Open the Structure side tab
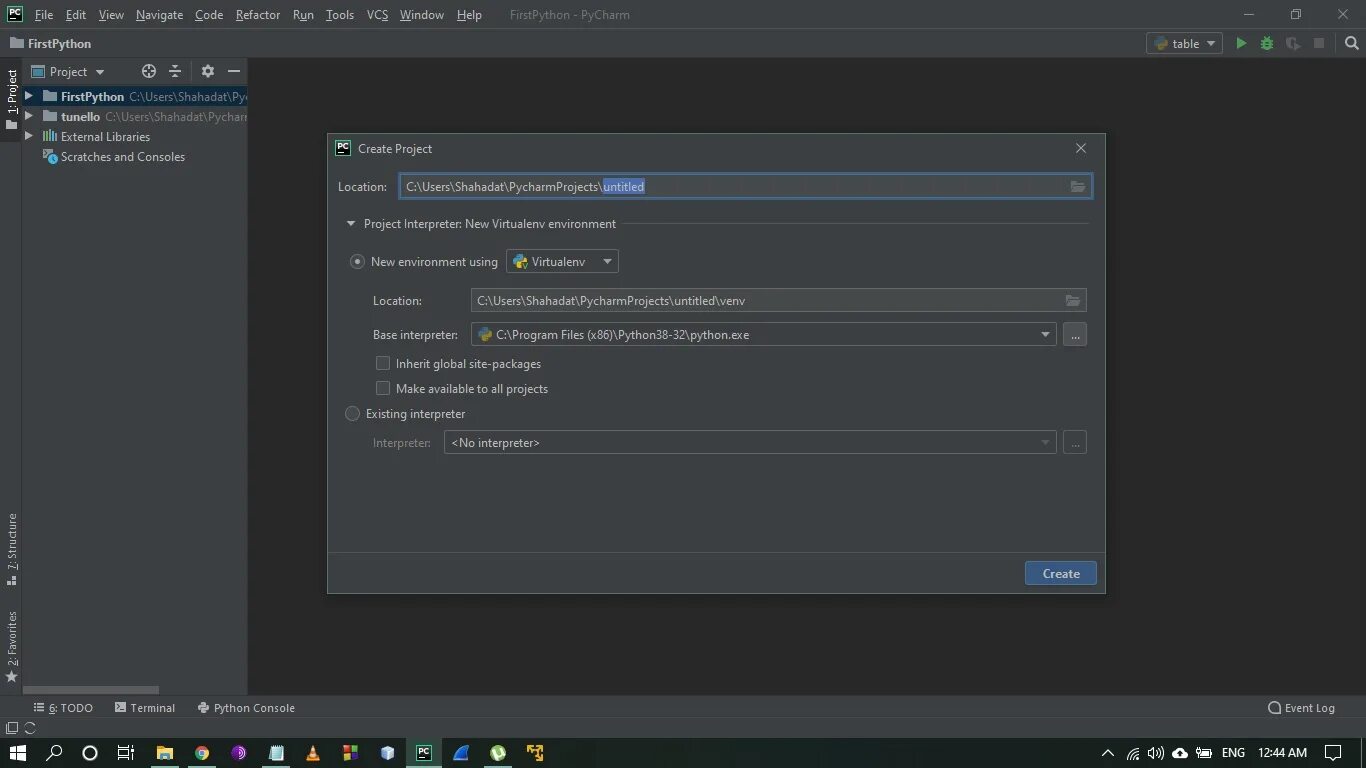 12,550
